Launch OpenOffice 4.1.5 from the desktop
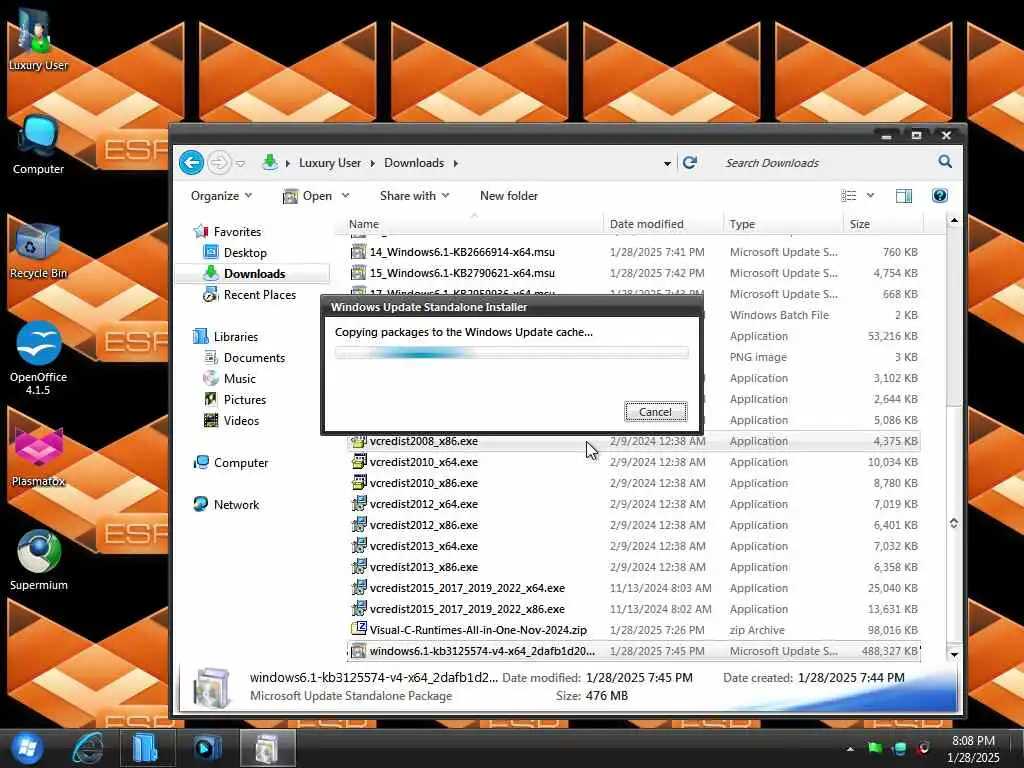 click(x=38, y=358)
